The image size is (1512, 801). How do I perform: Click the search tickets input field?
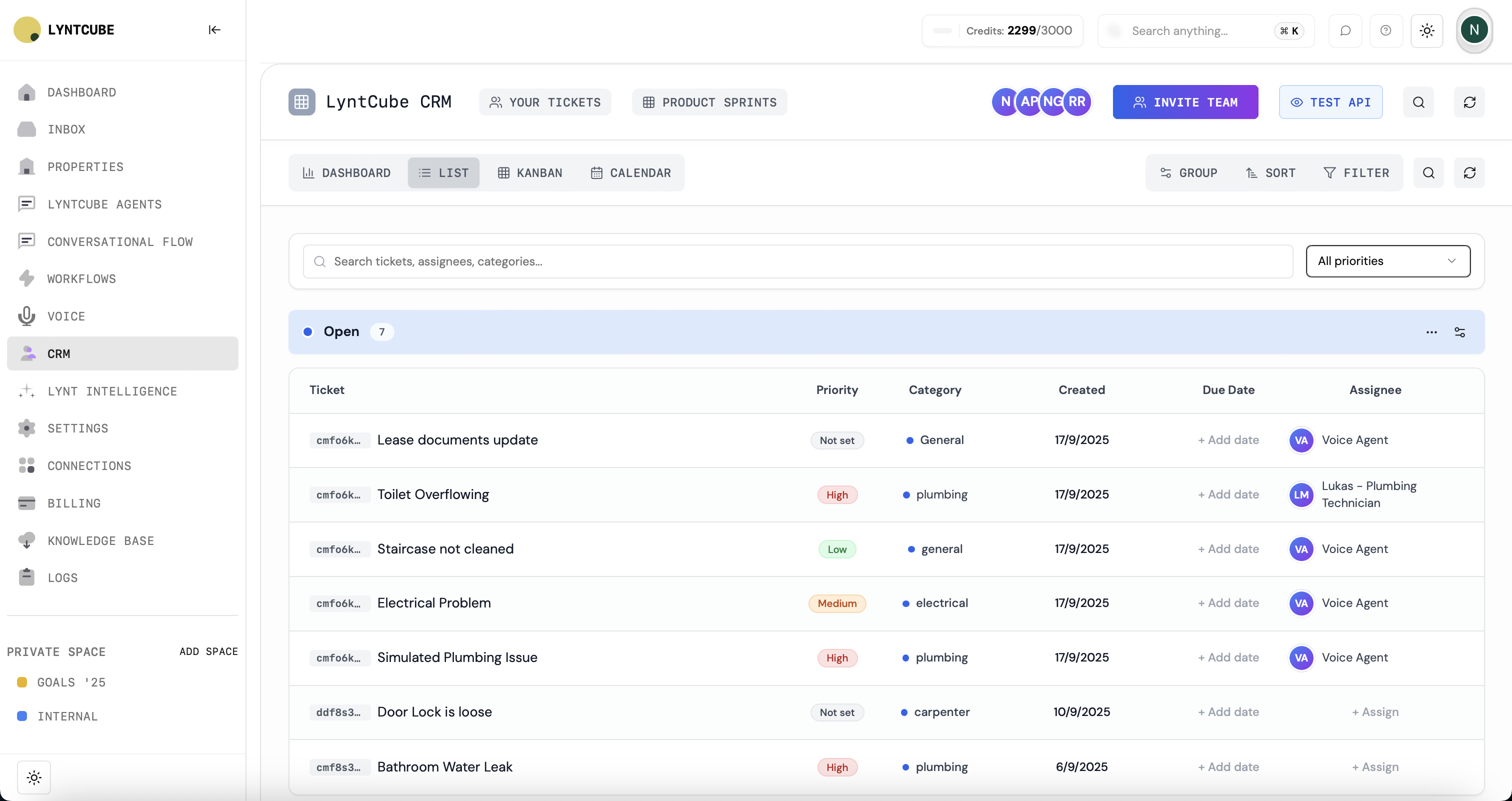pyautogui.click(x=798, y=261)
